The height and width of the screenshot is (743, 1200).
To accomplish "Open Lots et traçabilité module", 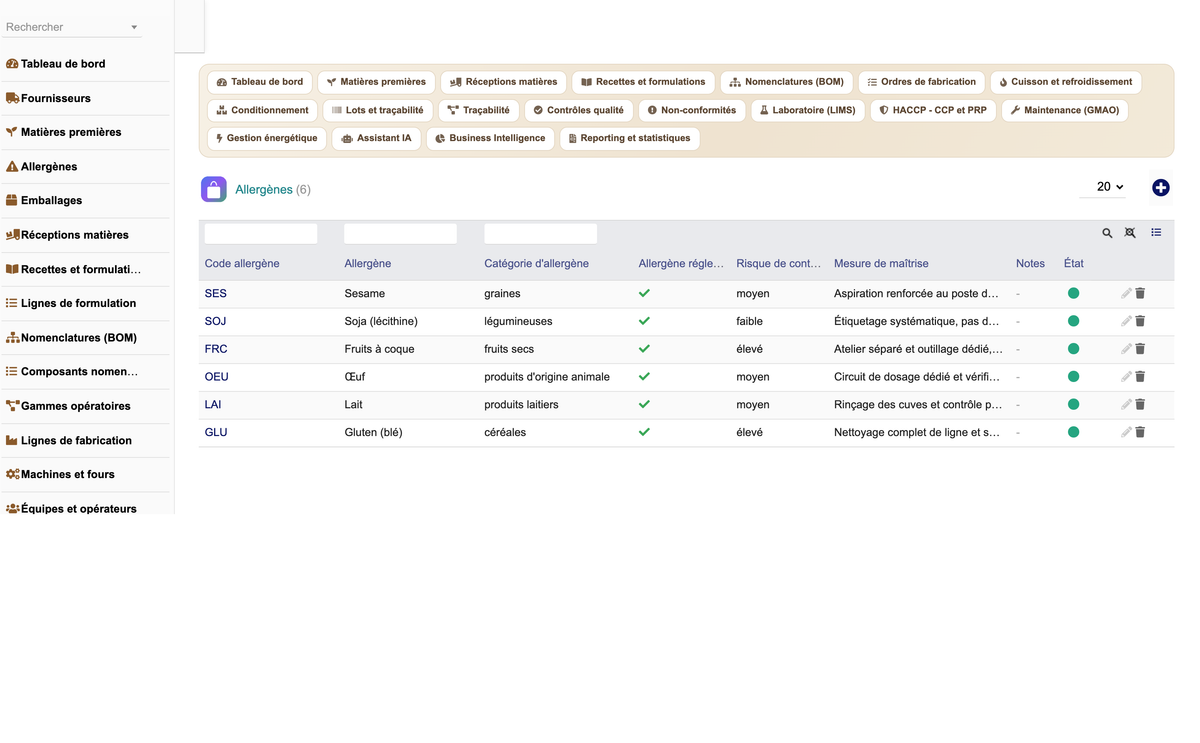I will click(377, 110).
